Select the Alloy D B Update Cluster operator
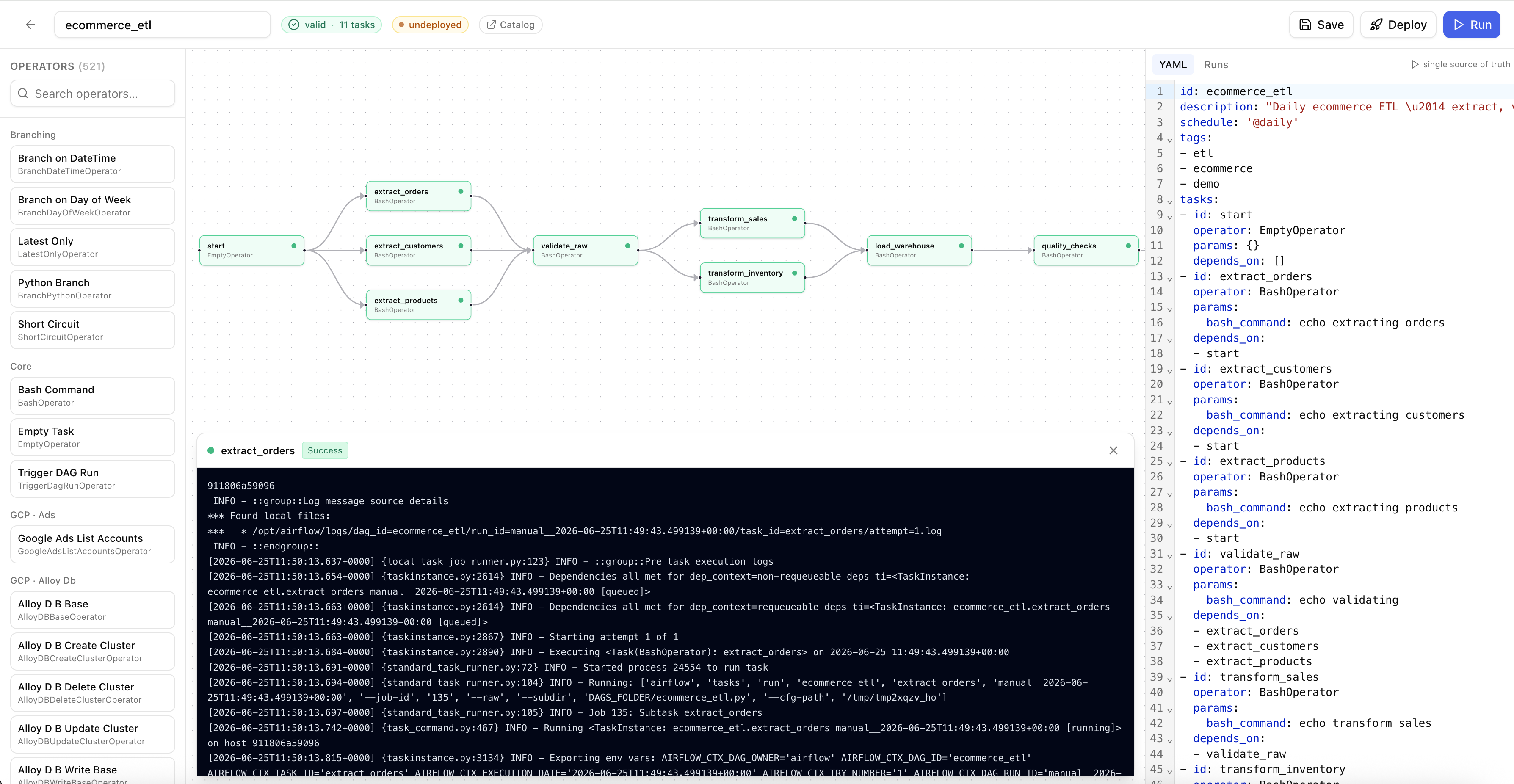Screen dimensions: 1514x784 pos(93,734)
